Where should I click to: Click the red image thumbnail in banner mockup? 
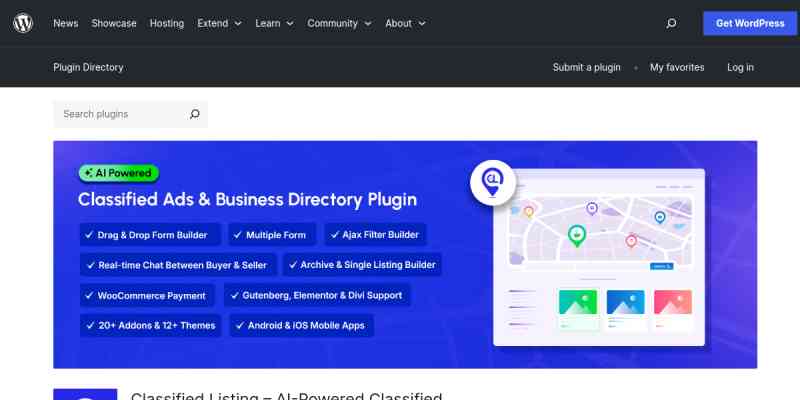pos(673,302)
